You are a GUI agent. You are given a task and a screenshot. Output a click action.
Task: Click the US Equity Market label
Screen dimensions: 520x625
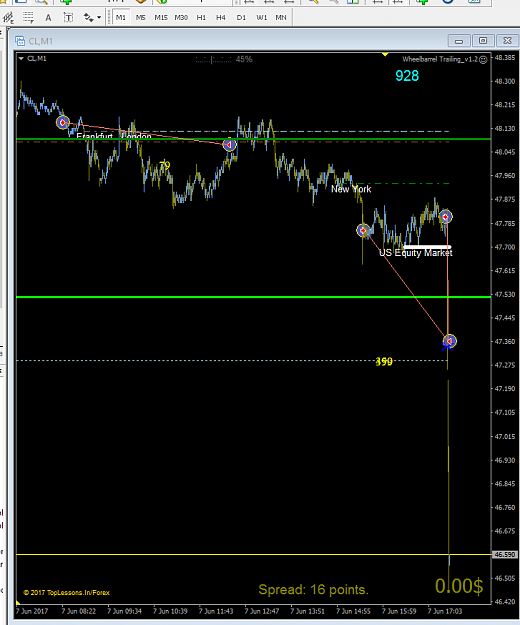coord(416,253)
